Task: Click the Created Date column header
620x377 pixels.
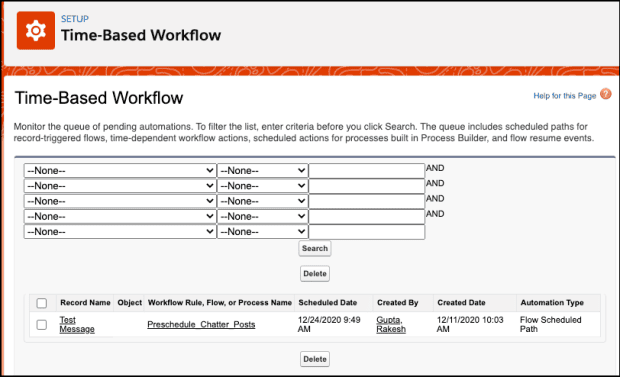Action: (x=461, y=303)
